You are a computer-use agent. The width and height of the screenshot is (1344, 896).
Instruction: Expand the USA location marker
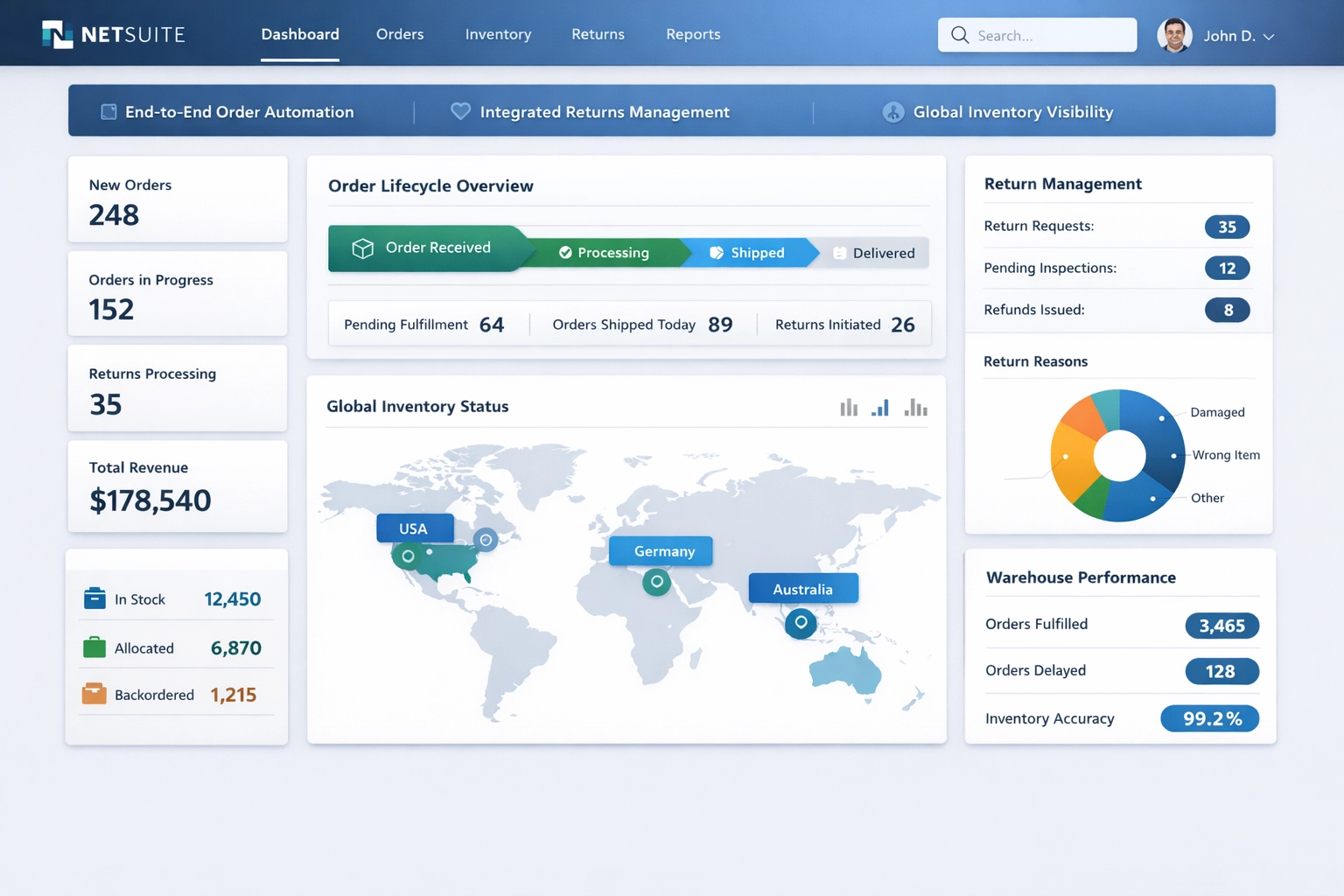(415, 528)
